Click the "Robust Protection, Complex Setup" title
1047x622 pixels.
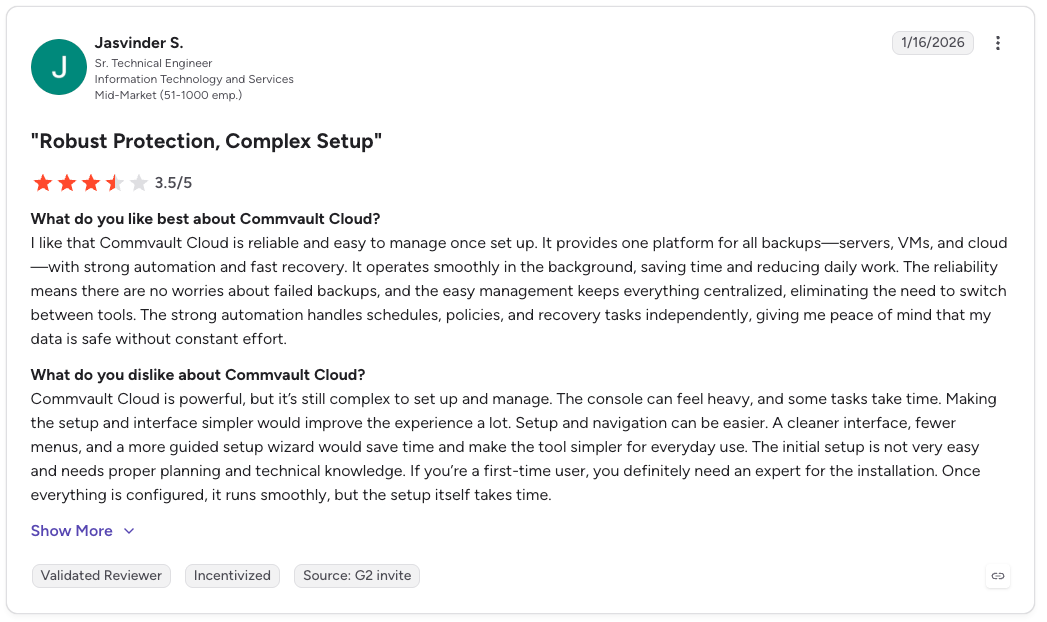coord(206,141)
